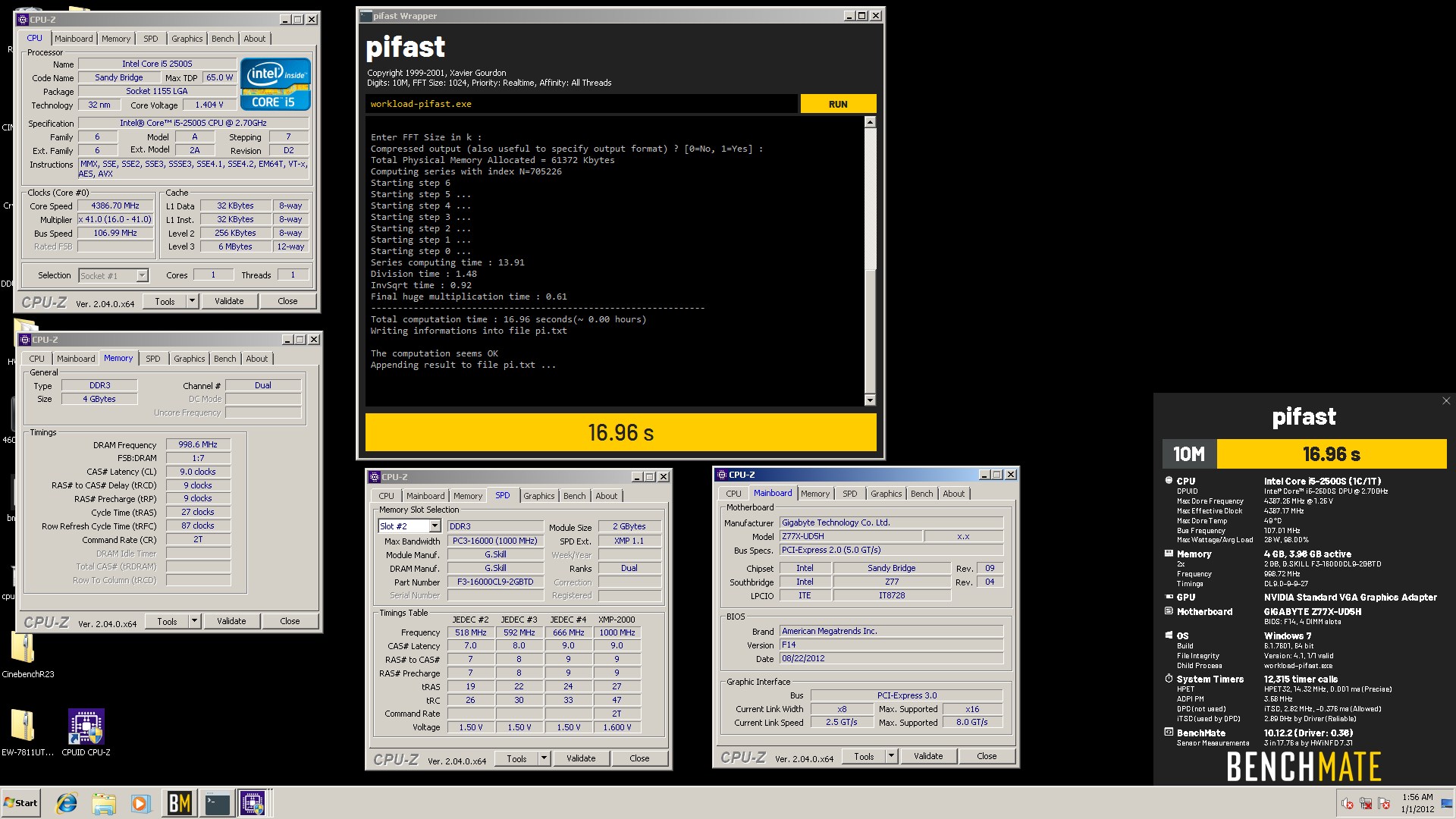
Task: Click the Core Voltage 1.404 V value
Action: tap(209, 105)
